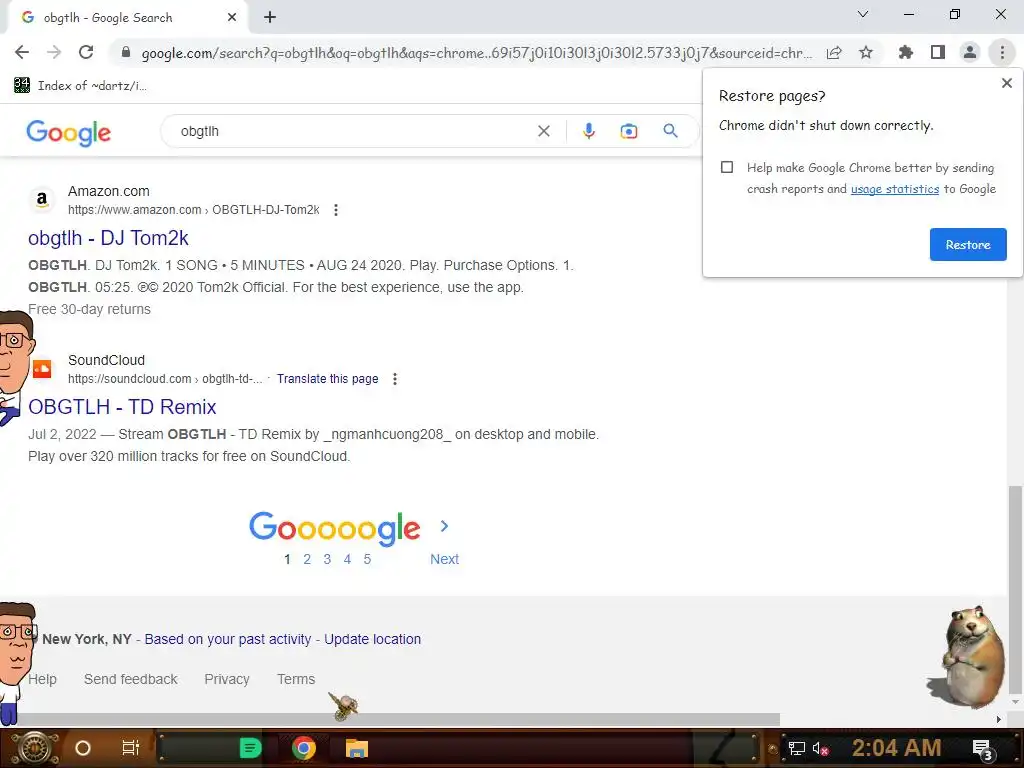Open Chrome's three-dot menu
Image resolution: width=1024 pixels, height=768 pixels.
(x=1002, y=52)
